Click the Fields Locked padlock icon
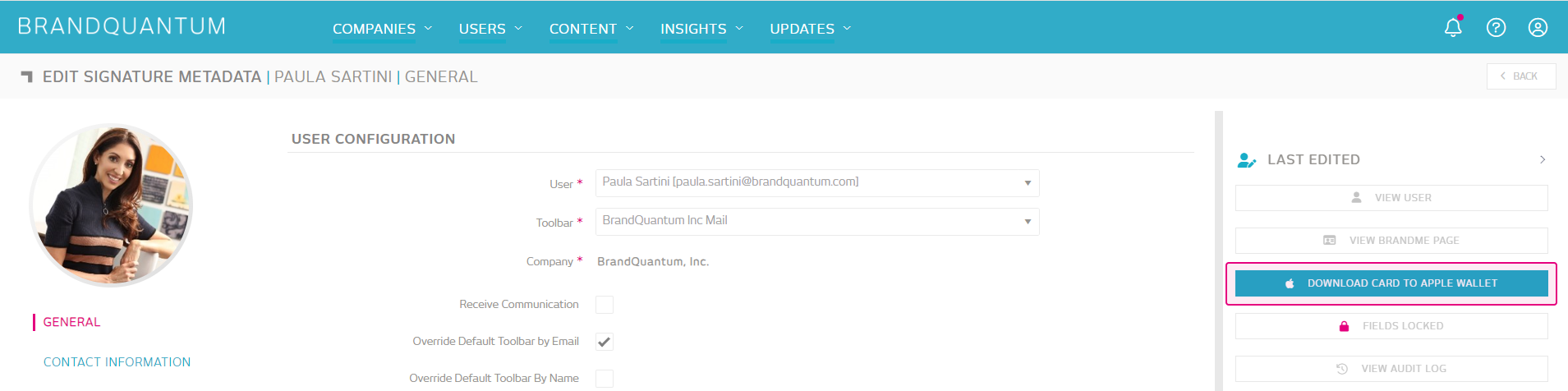Image resolution: width=1568 pixels, height=391 pixels. [x=1344, y=326]
